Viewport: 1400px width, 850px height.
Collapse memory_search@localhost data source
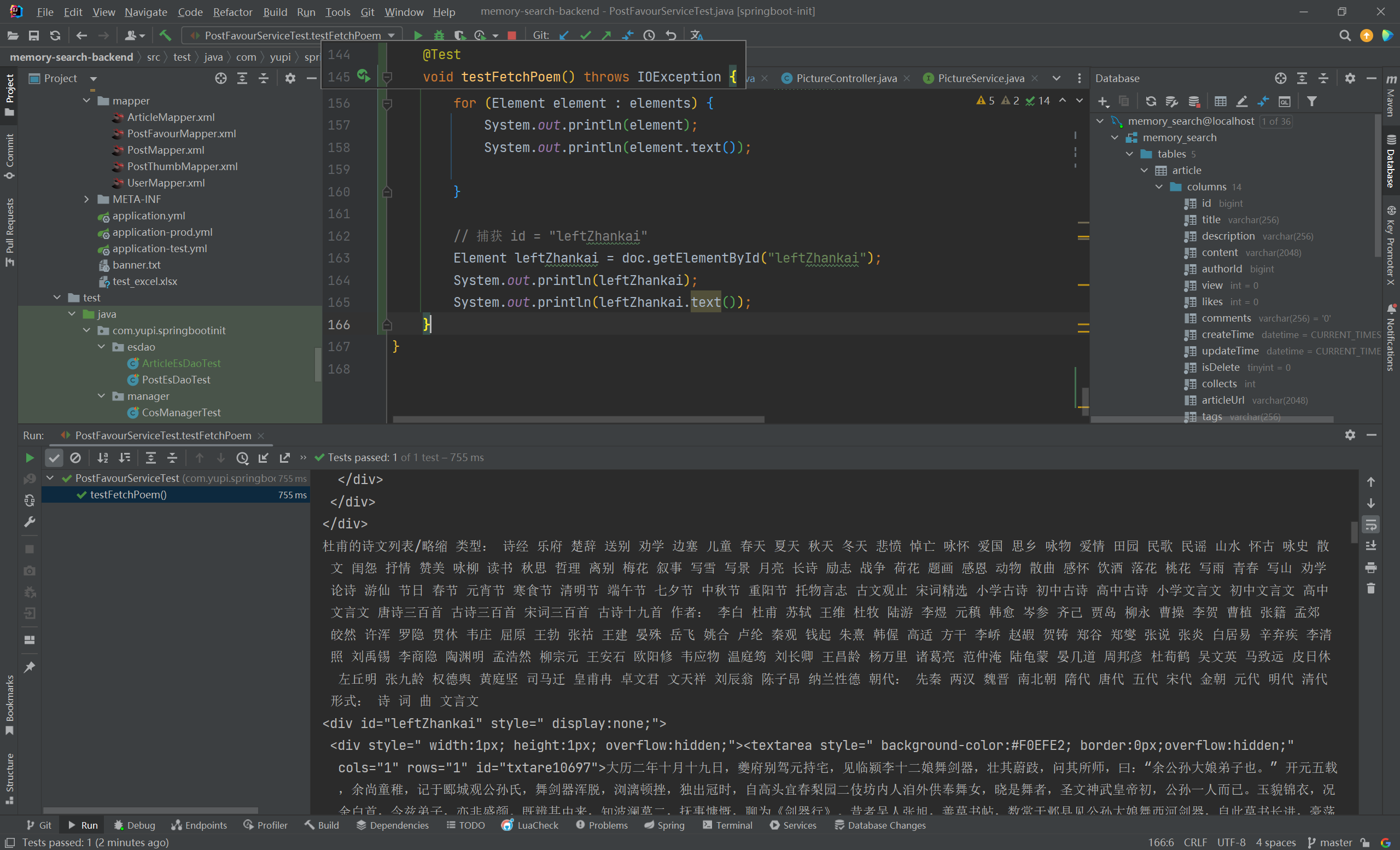tap(1100, 121)
